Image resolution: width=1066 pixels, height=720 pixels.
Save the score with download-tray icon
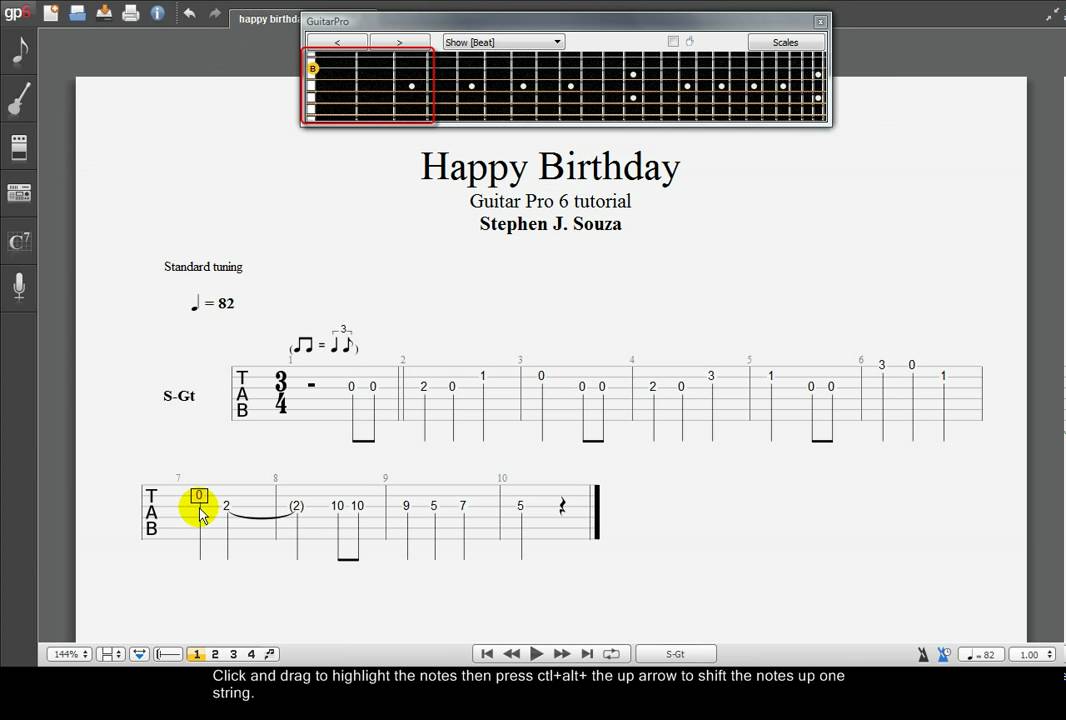[104, 12]
